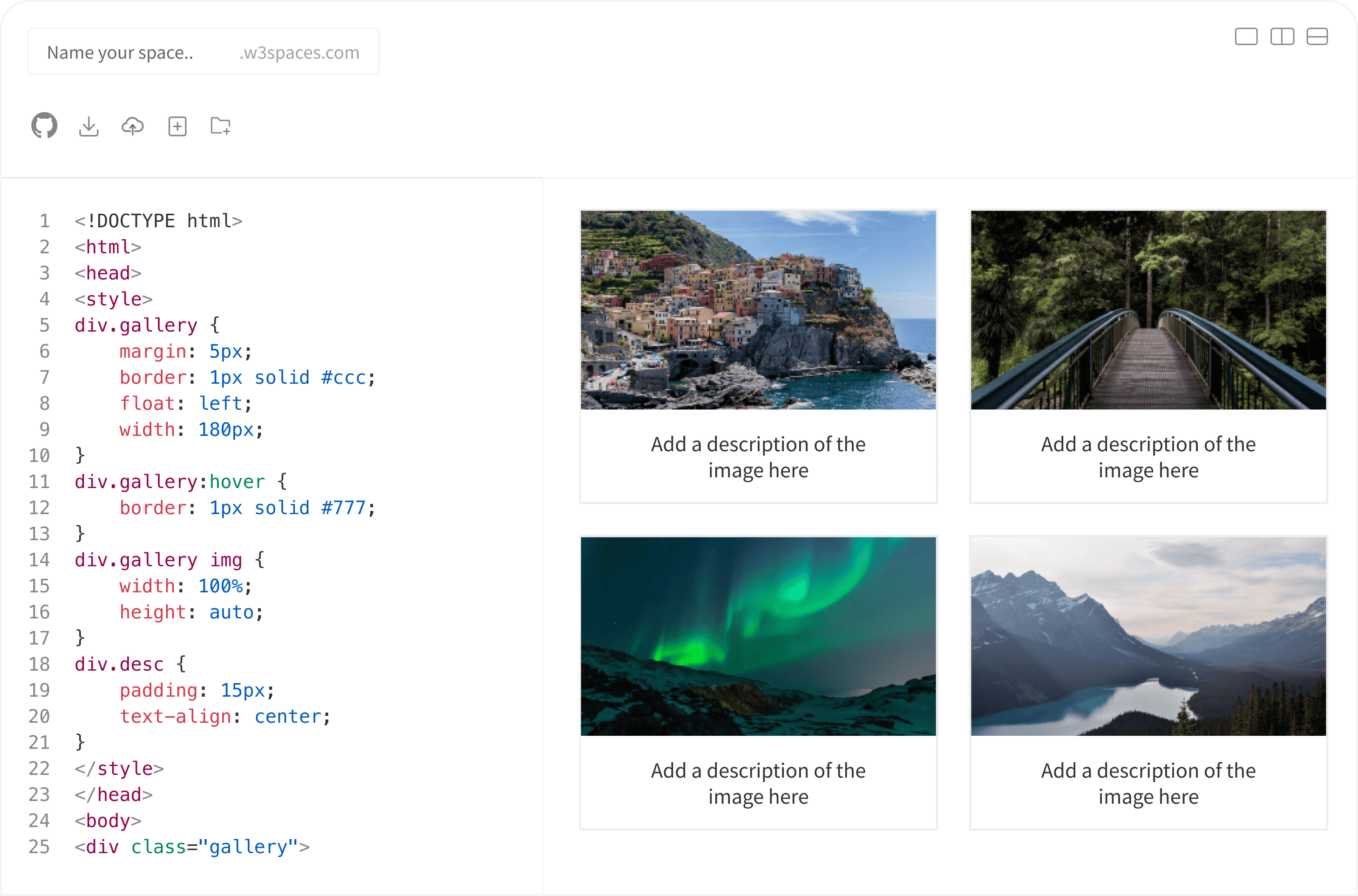1358x896 pixels.
Task: Toggle the horizontal split editor layout
Action: pyautogui.click(x=1318, y=36)
